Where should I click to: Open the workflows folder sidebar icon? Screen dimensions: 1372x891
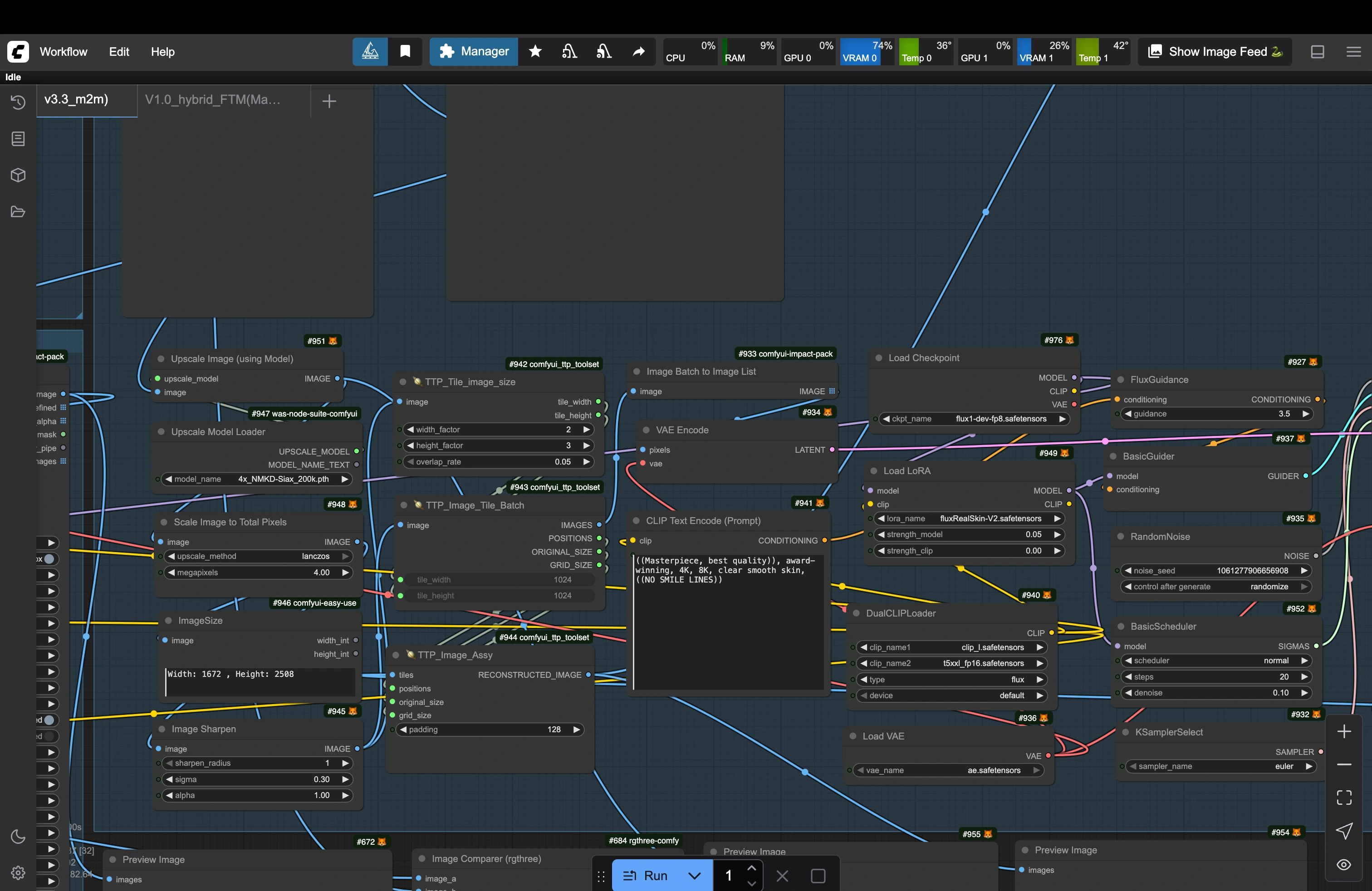(18, 211)
